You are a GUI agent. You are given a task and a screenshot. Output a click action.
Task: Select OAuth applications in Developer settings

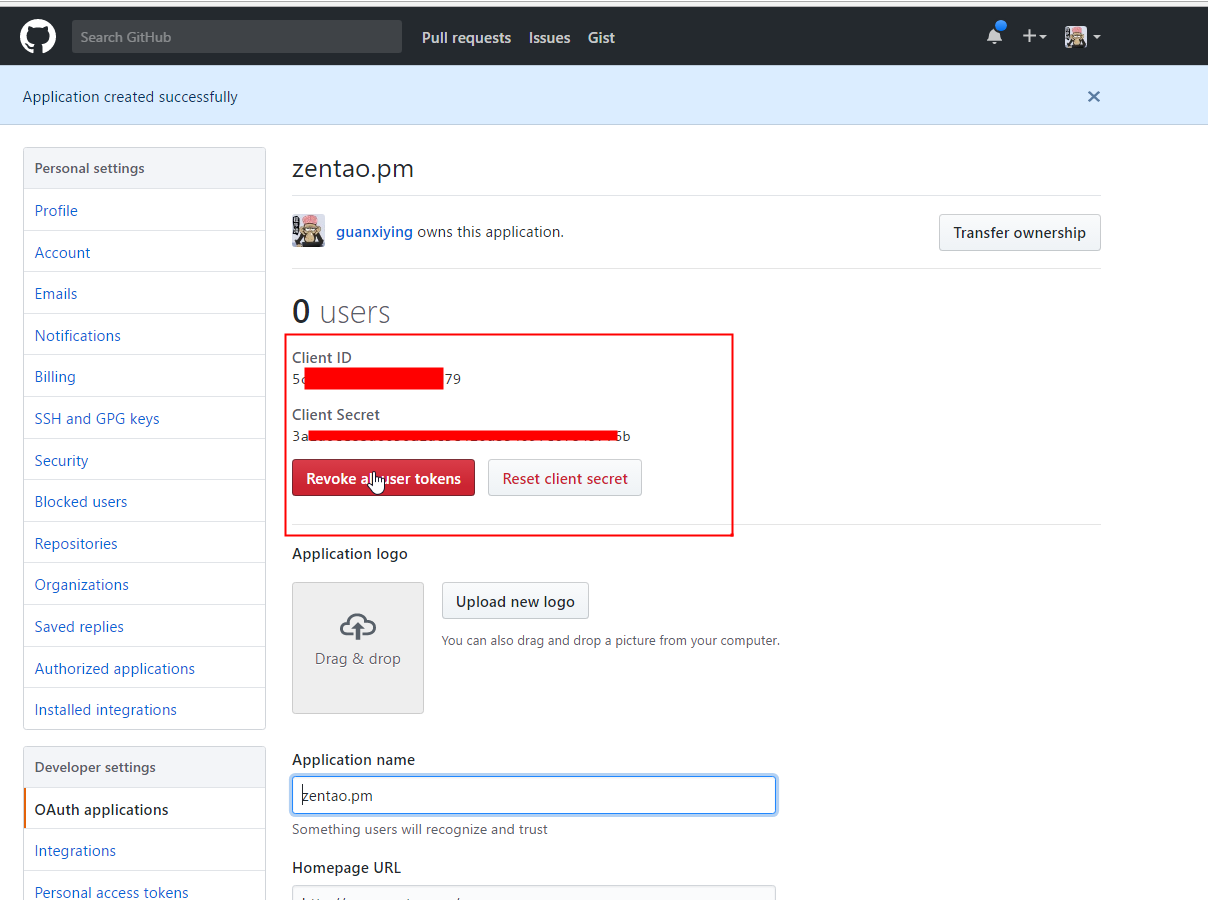[101, 810]
